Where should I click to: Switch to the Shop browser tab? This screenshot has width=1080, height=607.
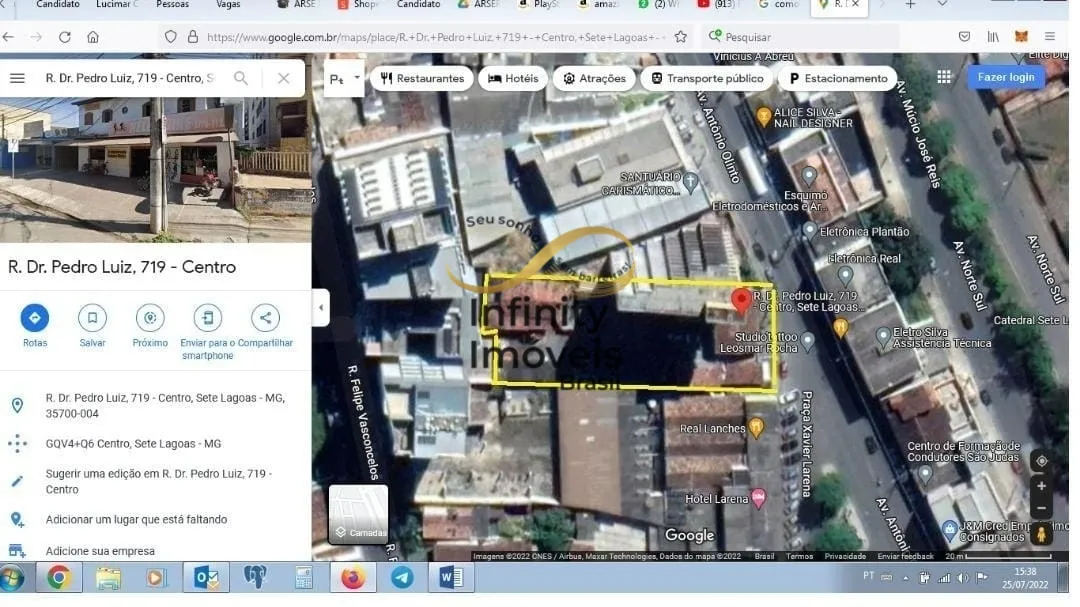[358, 5]
